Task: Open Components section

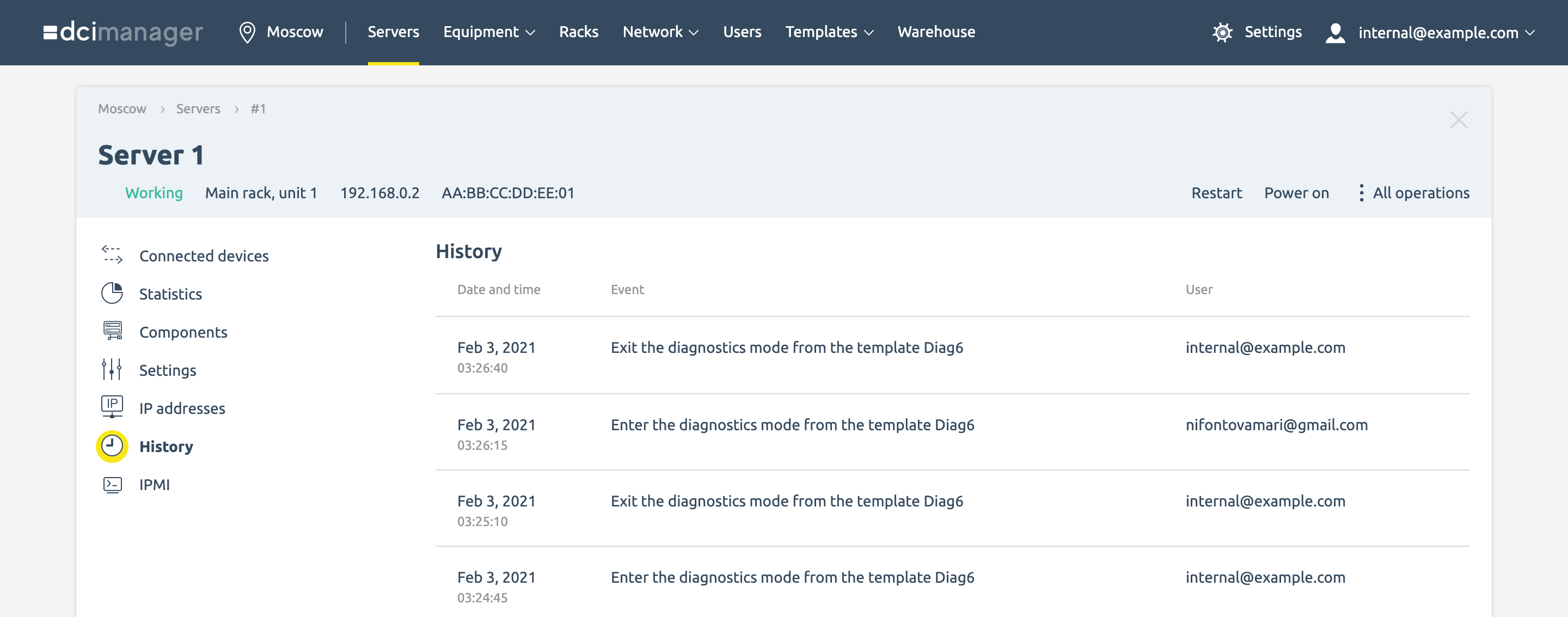Action: click(183, 332)
